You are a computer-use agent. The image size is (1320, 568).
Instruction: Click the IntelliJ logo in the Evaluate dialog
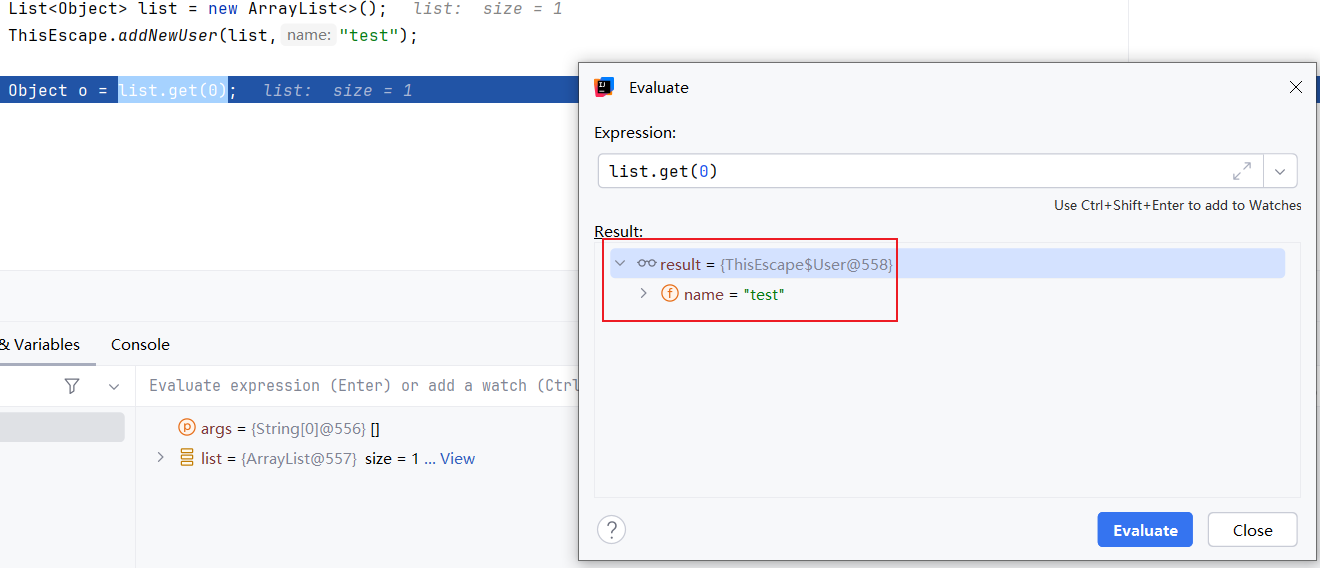point(604,87)
